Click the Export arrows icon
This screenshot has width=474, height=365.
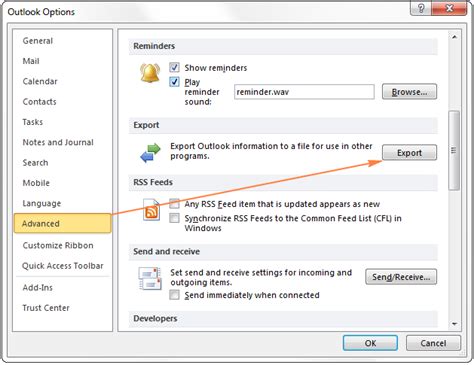150,153
